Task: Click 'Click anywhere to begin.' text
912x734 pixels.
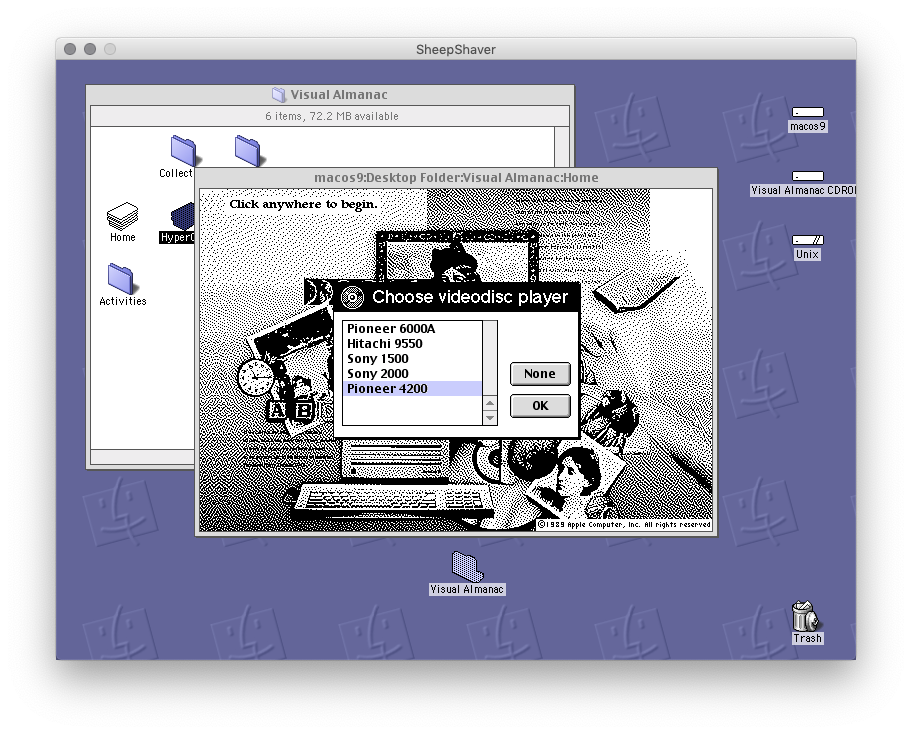Action: point(303,204)
